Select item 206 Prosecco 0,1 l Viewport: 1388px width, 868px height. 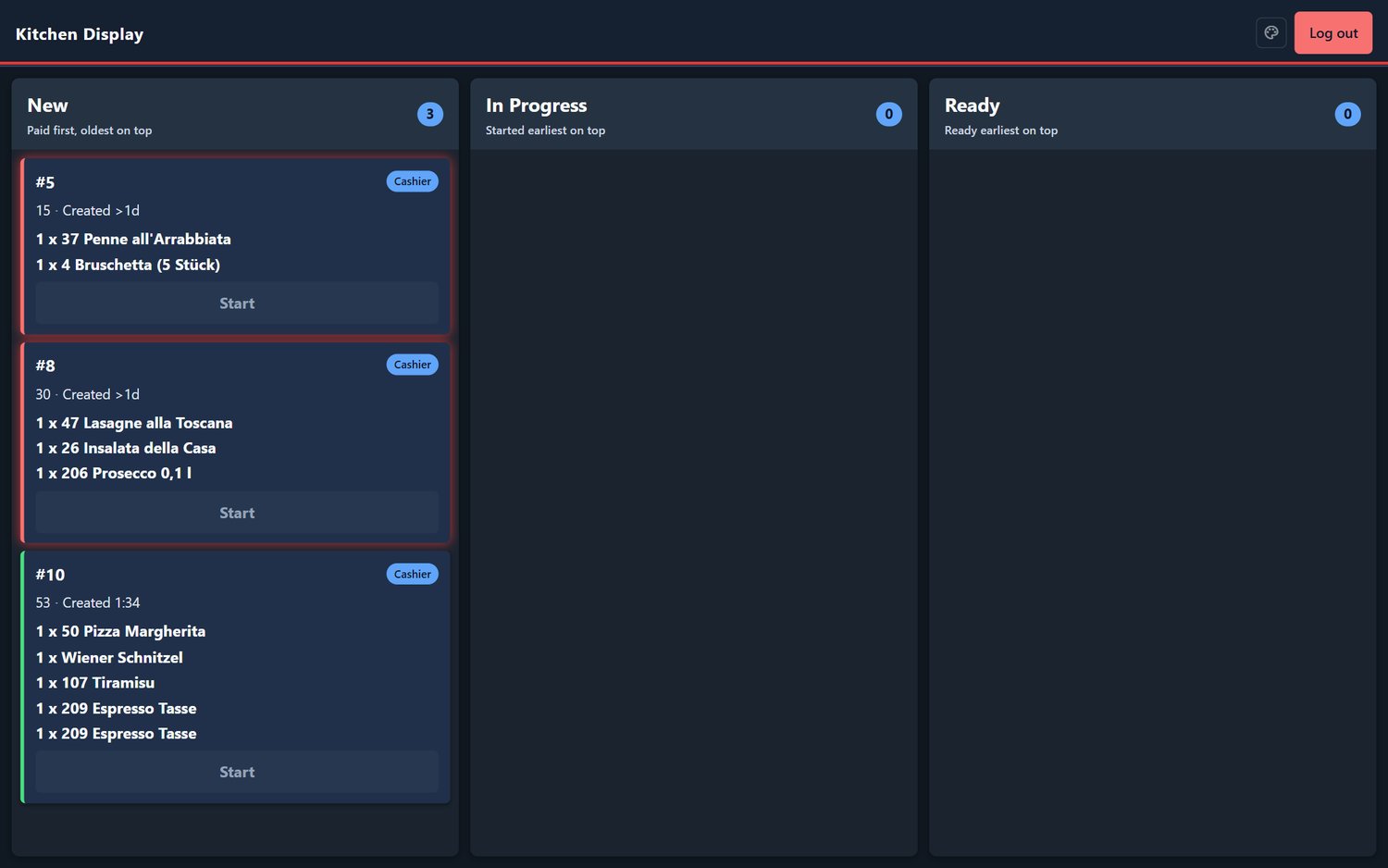click(114, 473)
